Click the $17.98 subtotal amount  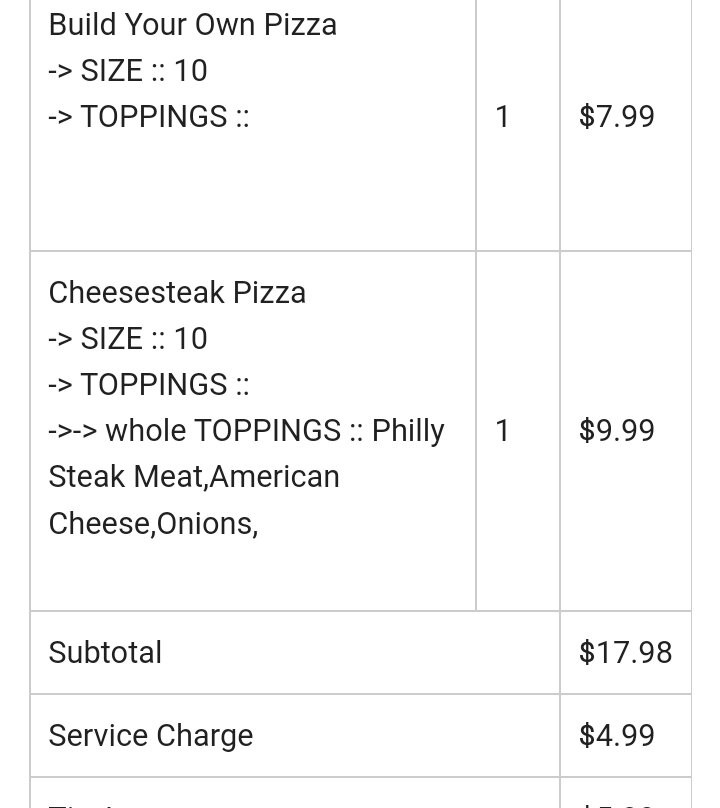point(625,652)
